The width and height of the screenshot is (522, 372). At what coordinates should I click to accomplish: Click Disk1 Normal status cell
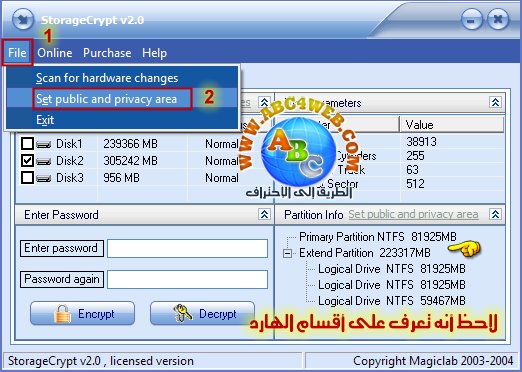coord(222,144)
